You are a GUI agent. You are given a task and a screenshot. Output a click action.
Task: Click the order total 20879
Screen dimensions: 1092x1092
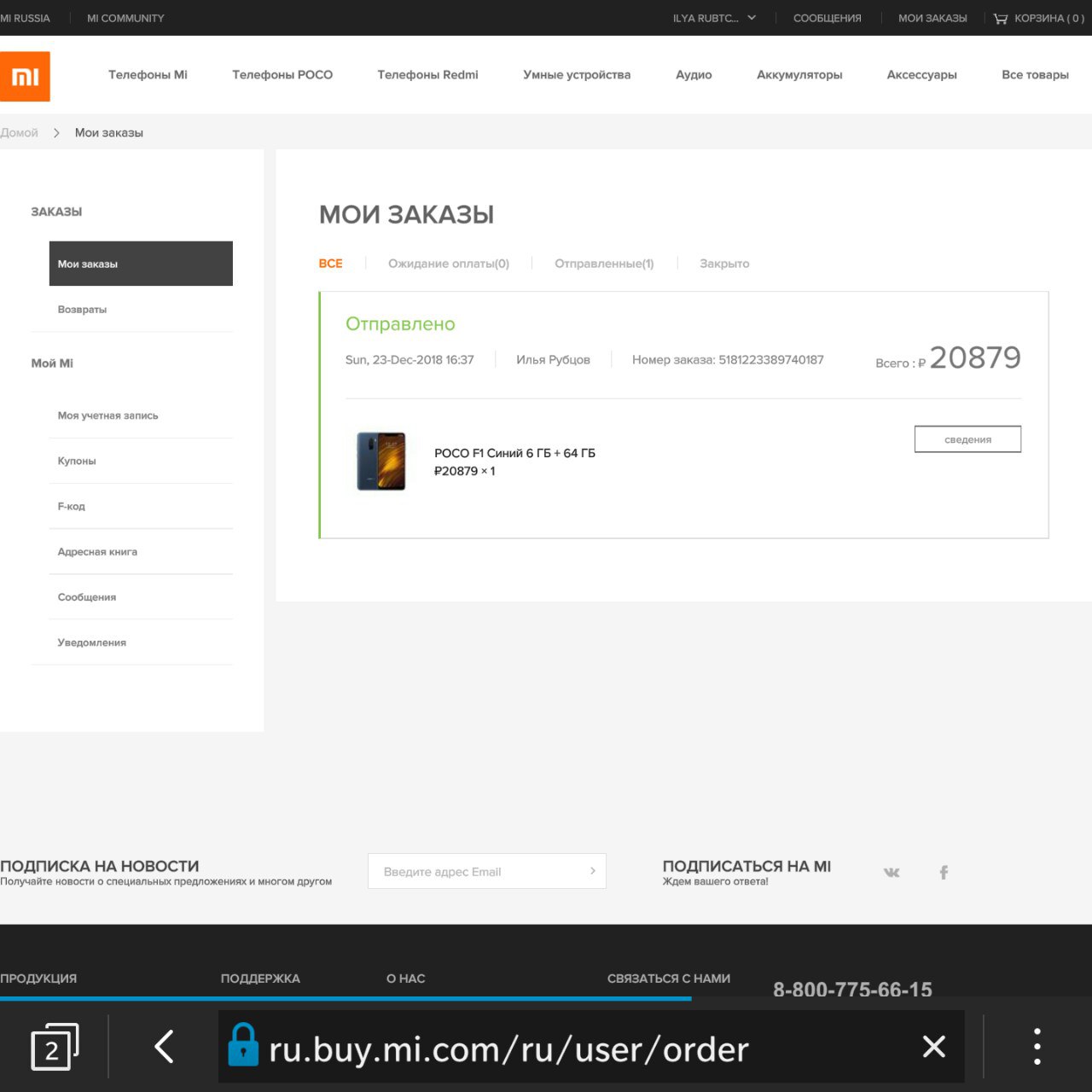[x=975, y=357]
